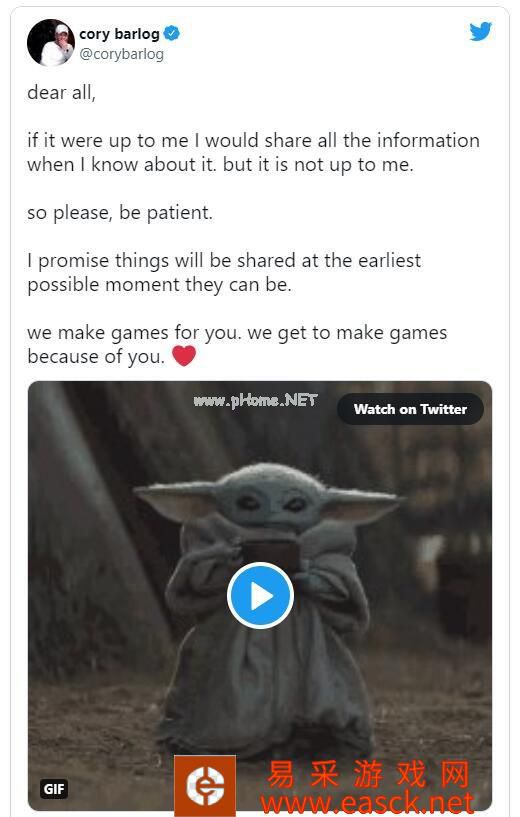
Task: Click the GIF badge on media
Action: [54, 789]
